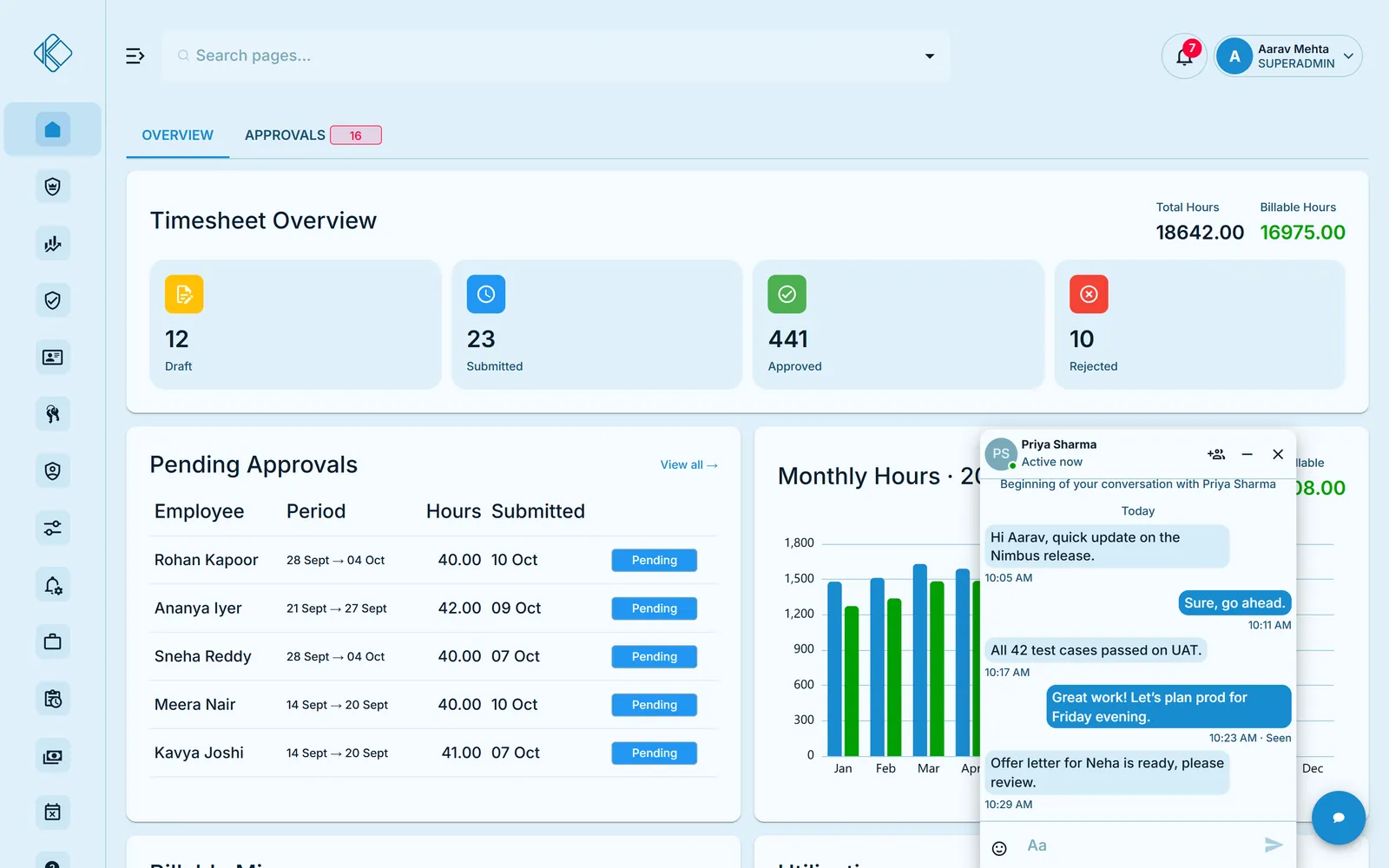This screenshot has width=1389, height=868.
Task: Click the app logo
Action: tap(53, 53)
